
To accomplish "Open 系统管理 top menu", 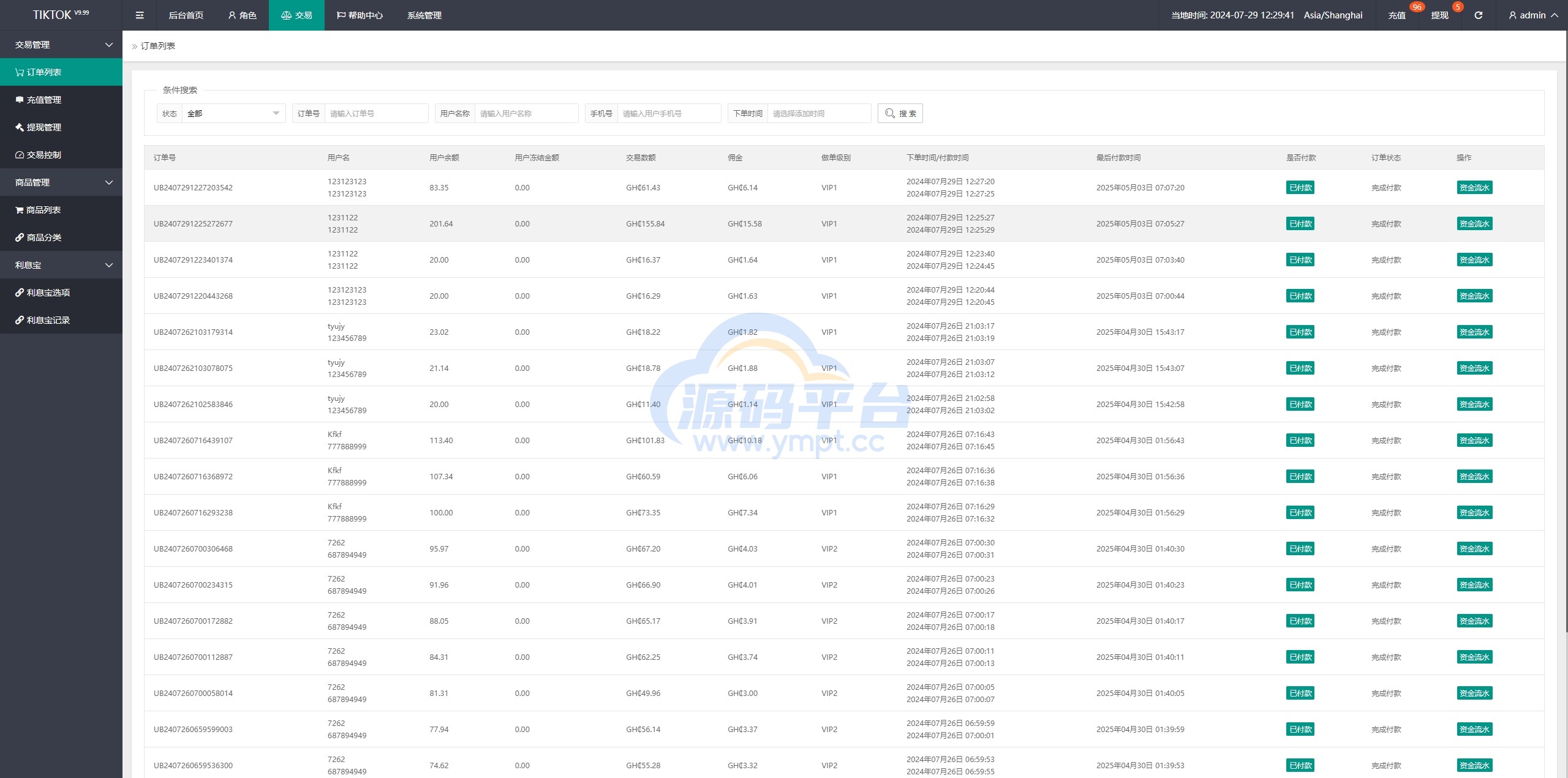I will (424, 15).
